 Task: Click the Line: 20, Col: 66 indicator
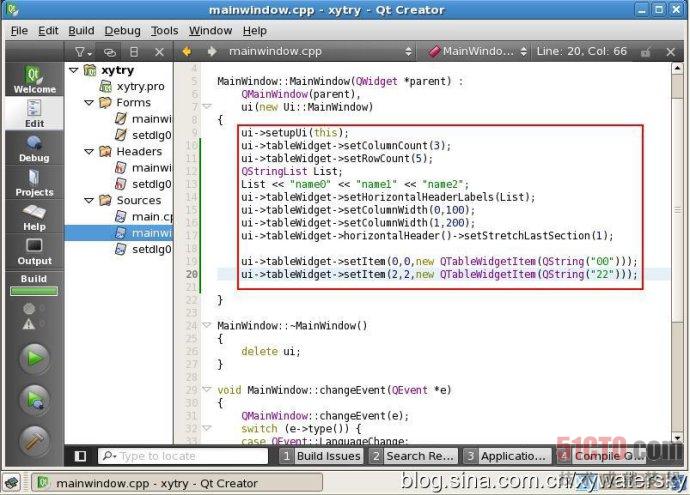582,51
